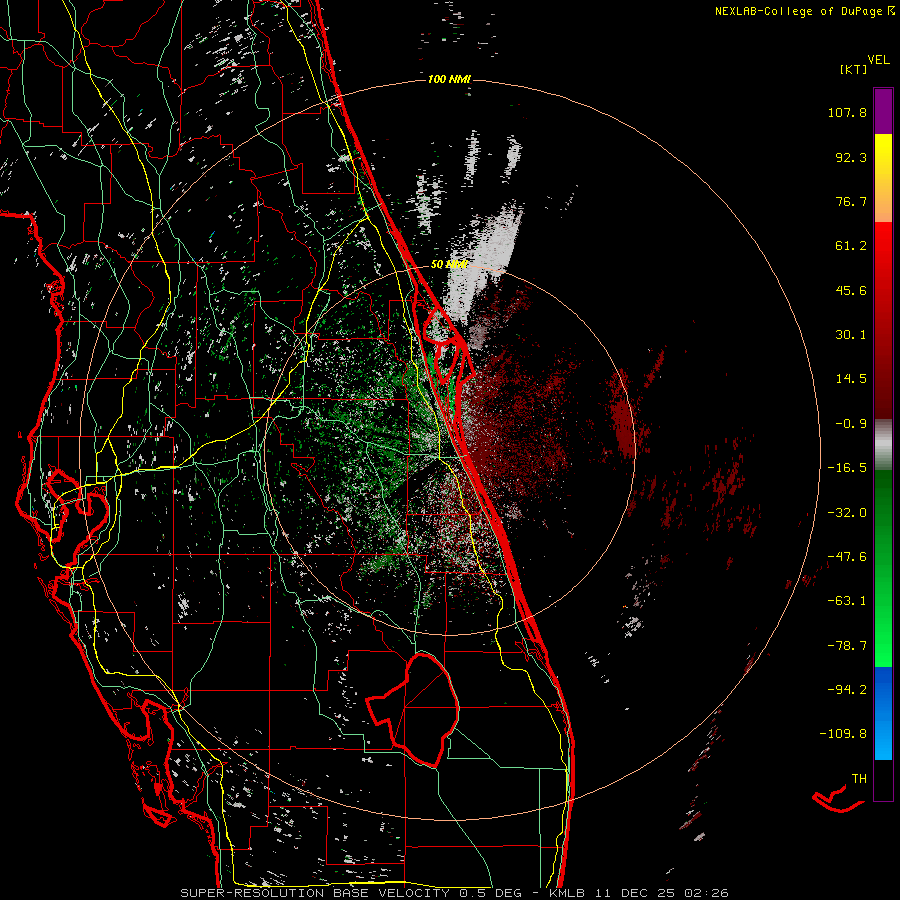Click the 45.6 velocity scale value
900x900 pixels.
851,290
